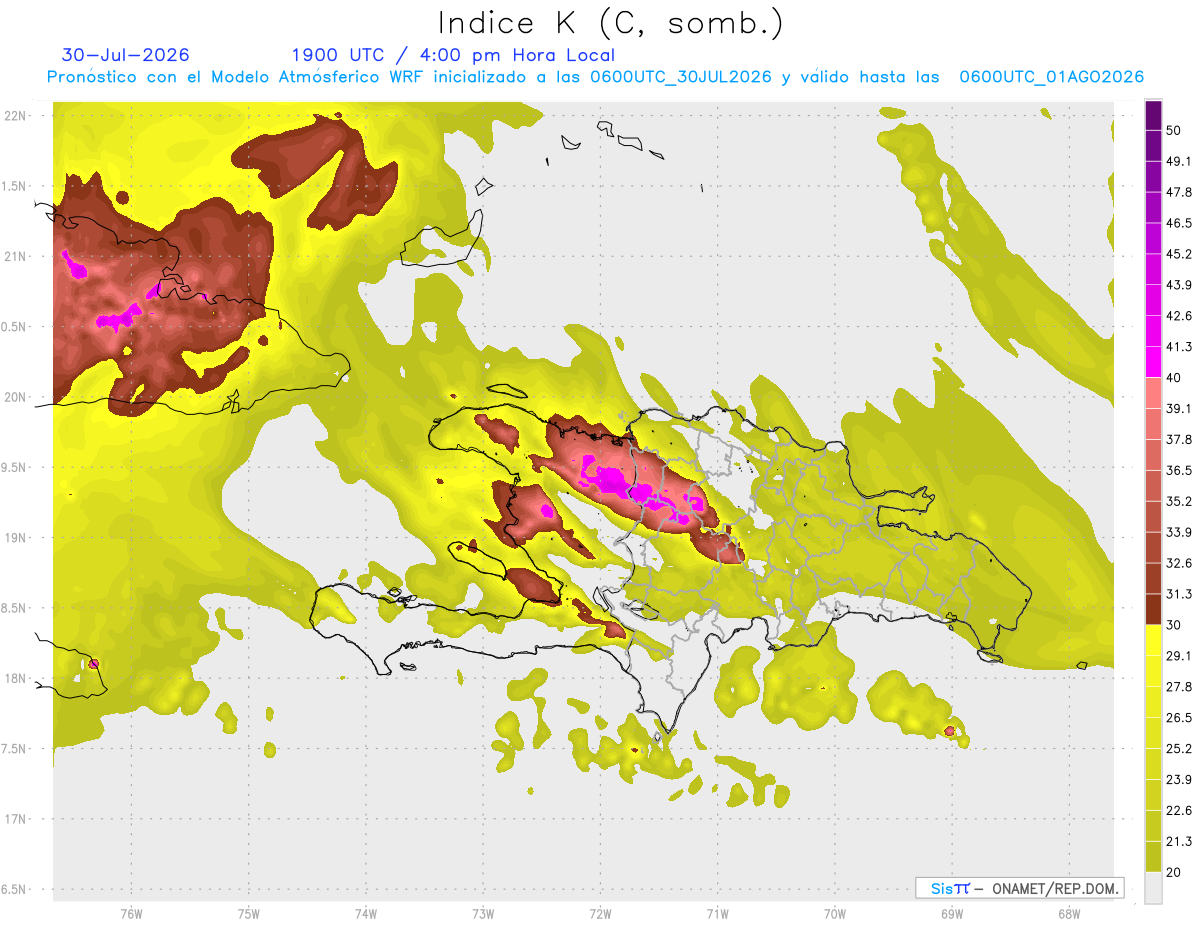1200x927 pixels.
Task: Click the 73W longitude label
Action: [x=483, y=914]
